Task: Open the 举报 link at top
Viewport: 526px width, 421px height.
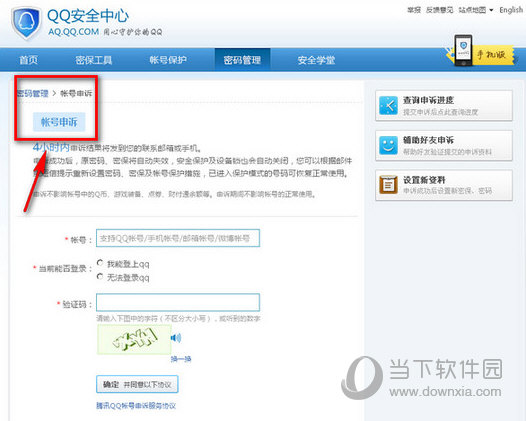Action: 414,10
